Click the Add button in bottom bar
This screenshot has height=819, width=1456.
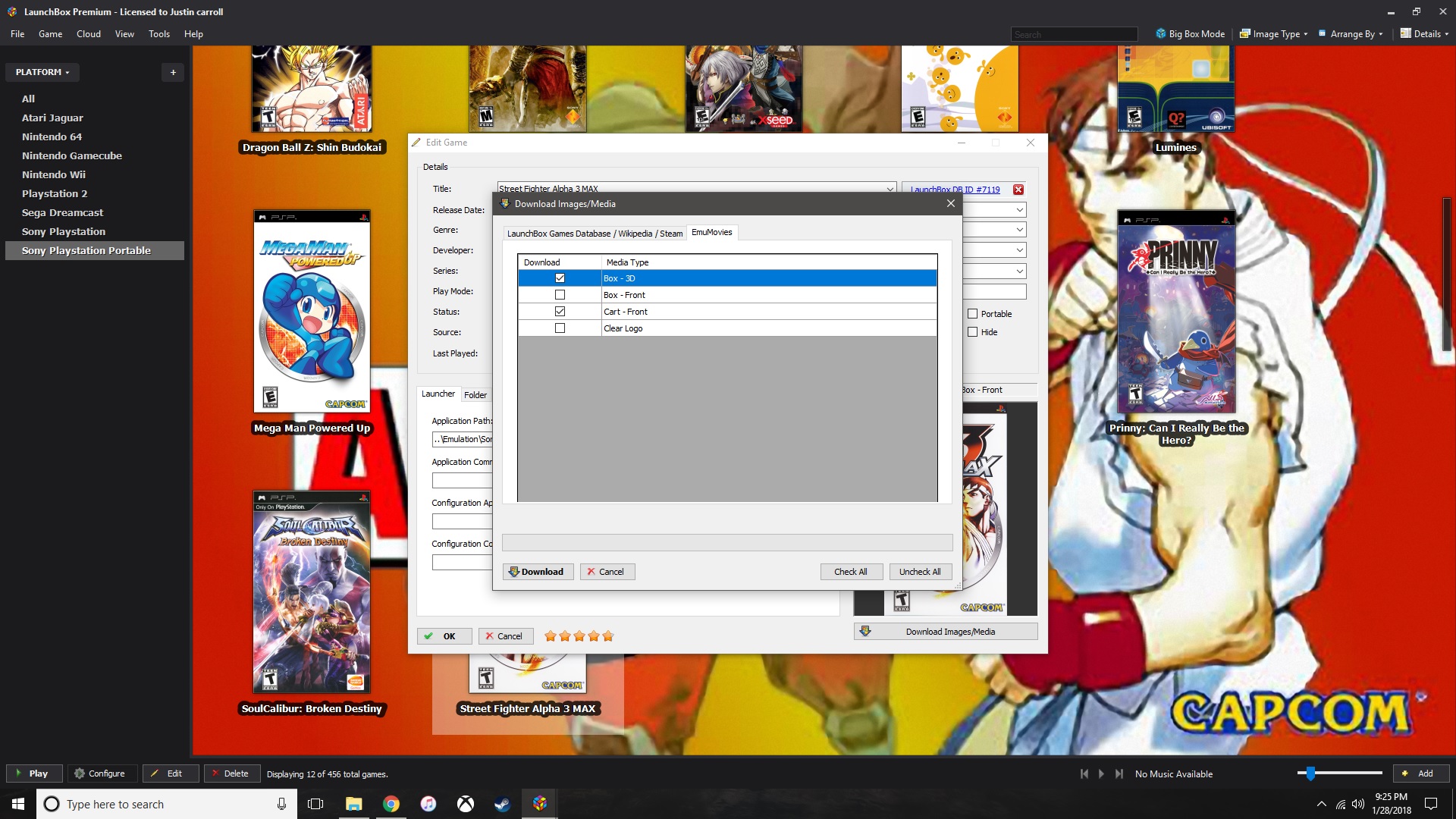click(1420, 773)
